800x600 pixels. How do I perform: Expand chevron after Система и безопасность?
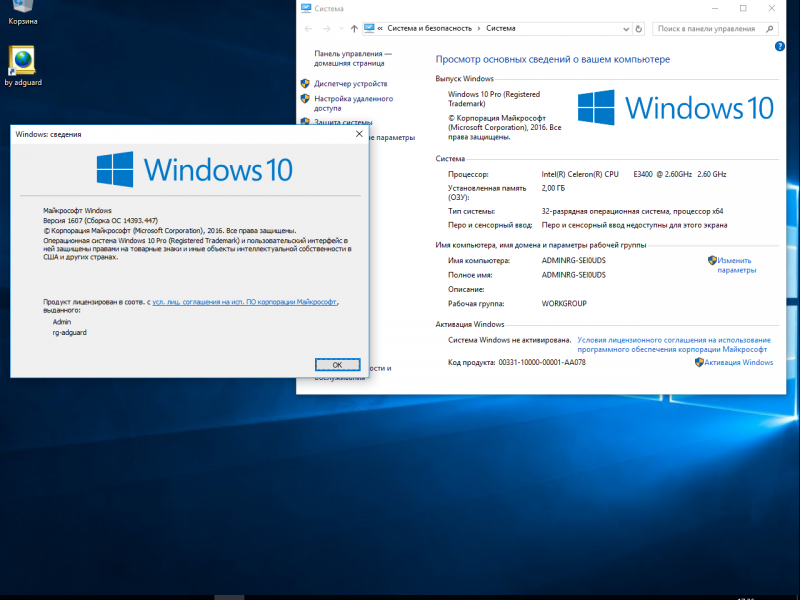coord(479,29)
